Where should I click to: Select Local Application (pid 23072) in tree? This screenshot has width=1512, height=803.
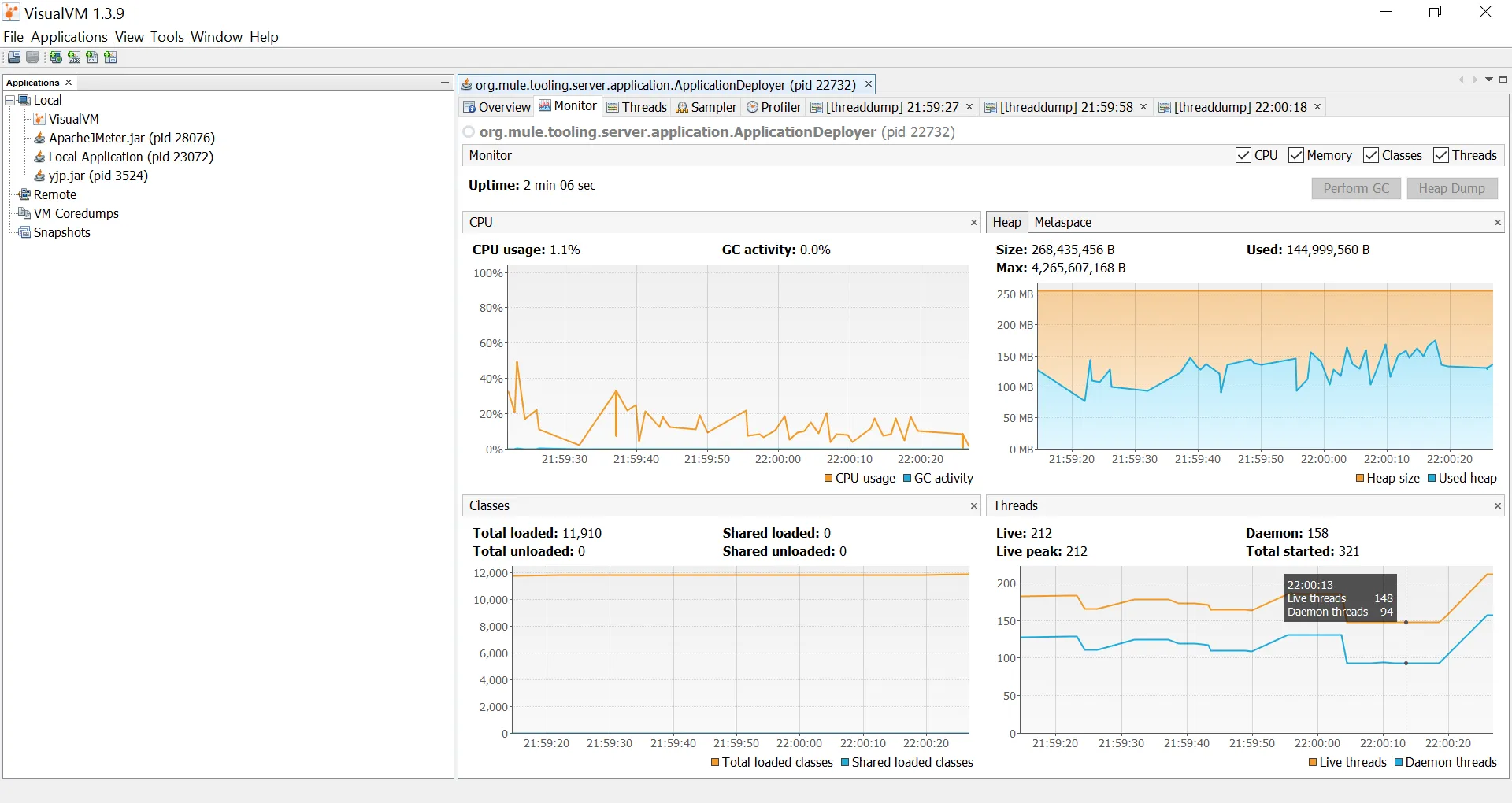tap(131, 157)
